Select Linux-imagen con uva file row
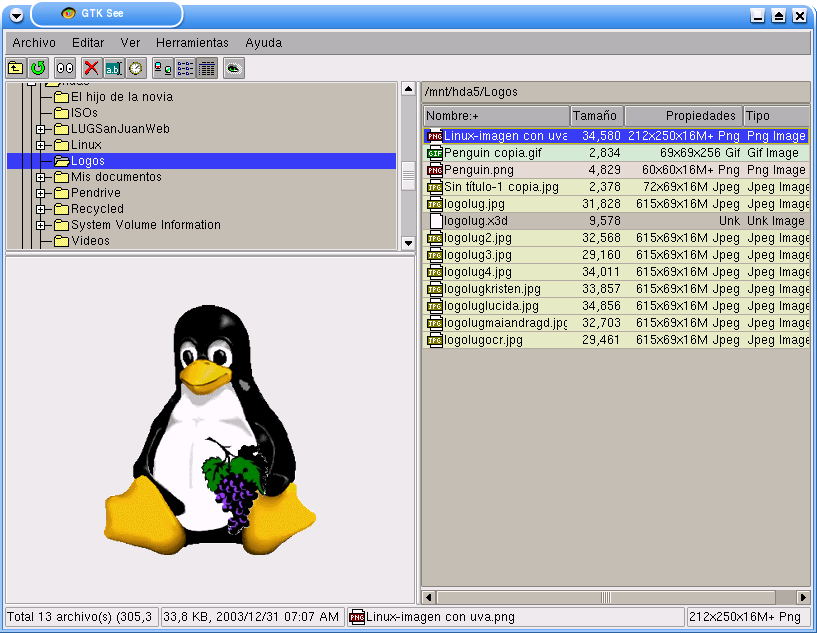This screenshot has height=633, width=817. (x=616, y=136)
